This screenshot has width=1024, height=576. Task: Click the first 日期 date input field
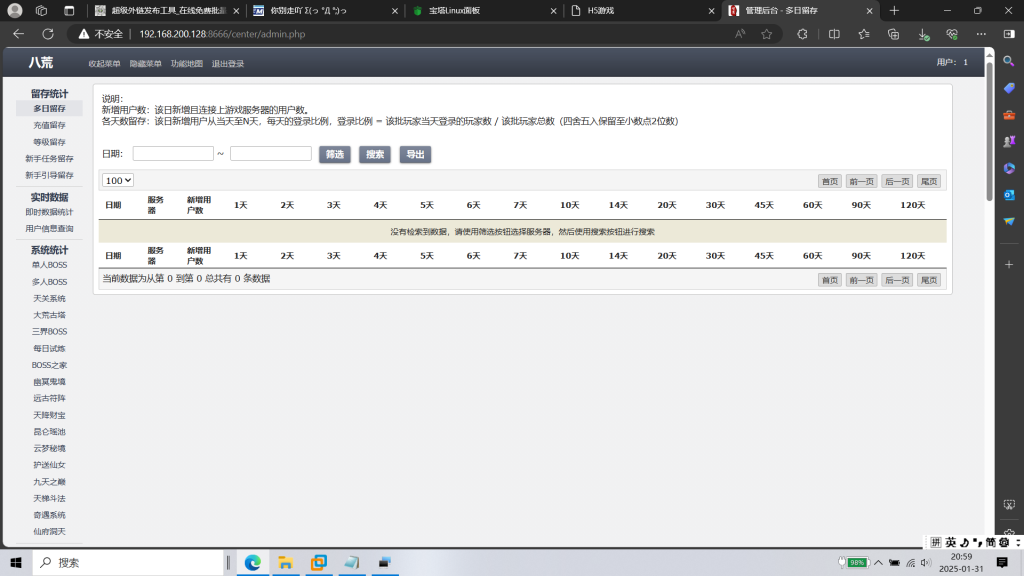(173, 153)
